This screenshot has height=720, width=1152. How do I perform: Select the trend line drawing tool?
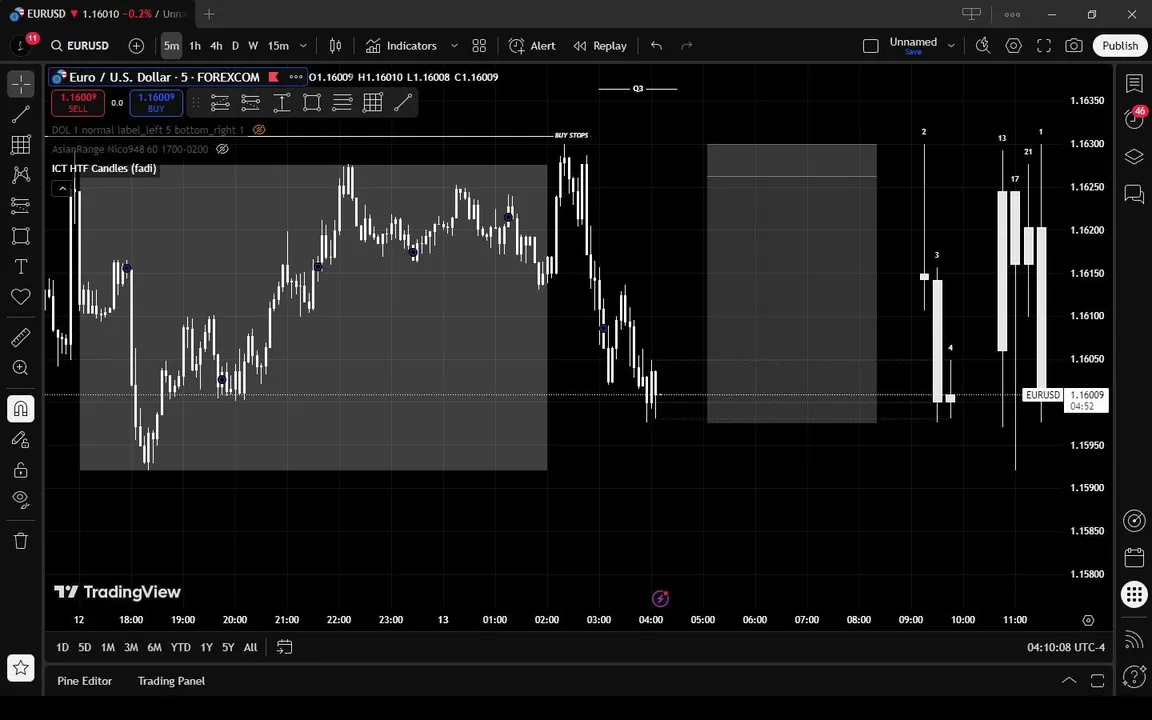point(21,114)
